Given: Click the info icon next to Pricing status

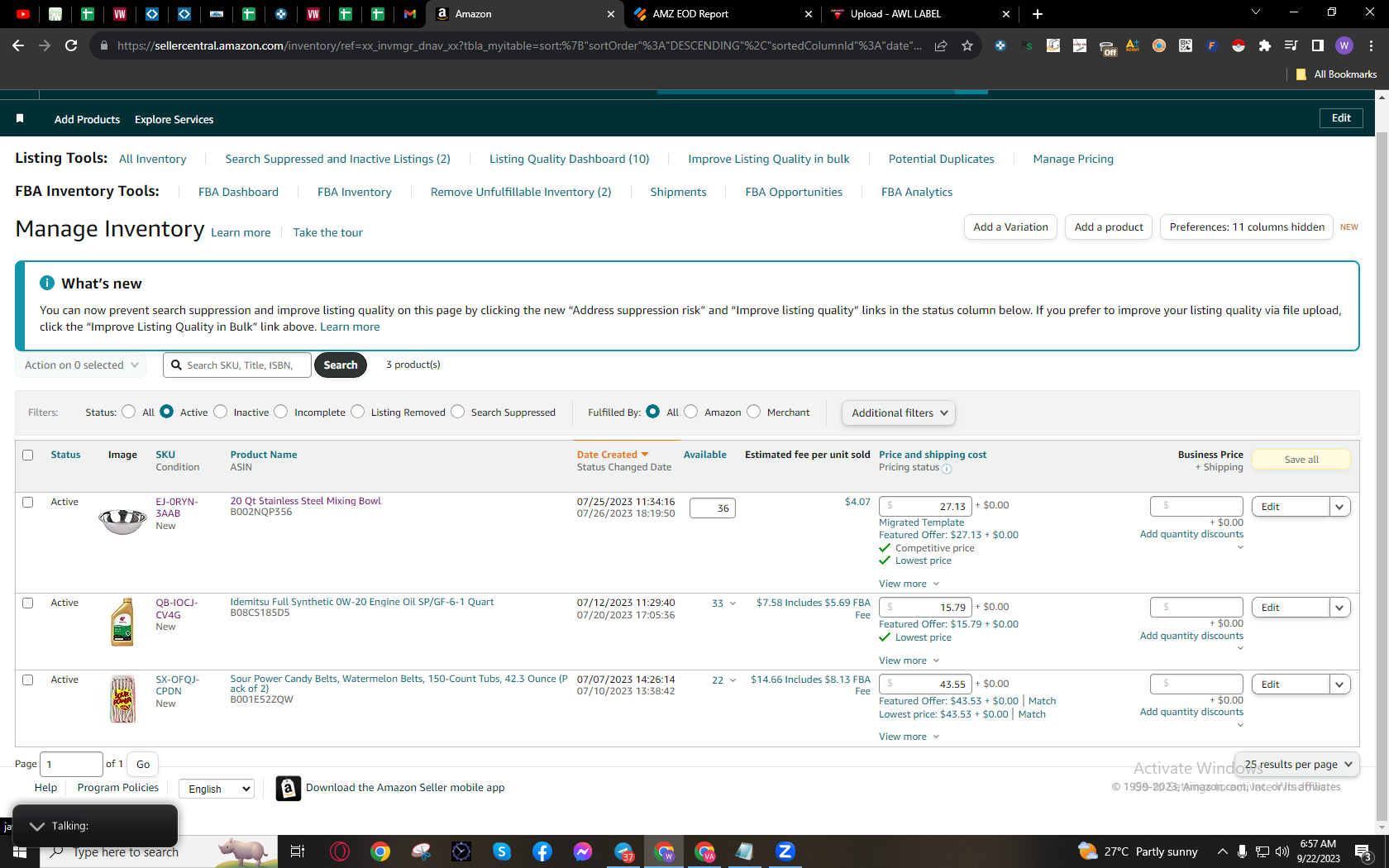Looking at the screenshot, I should tap(947, 469).
